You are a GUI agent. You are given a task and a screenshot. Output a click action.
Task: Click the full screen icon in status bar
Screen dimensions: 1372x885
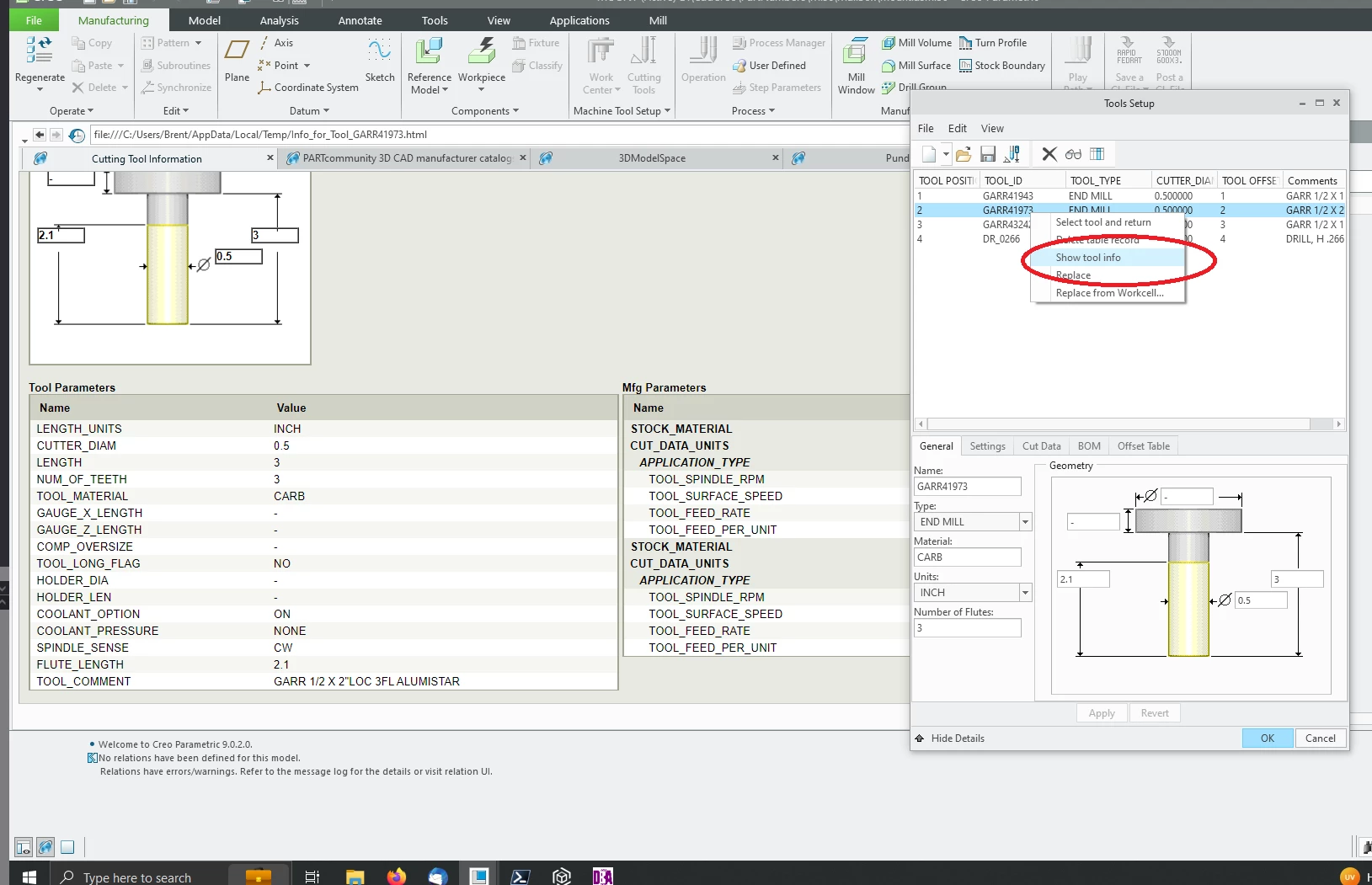click(67, 847)
